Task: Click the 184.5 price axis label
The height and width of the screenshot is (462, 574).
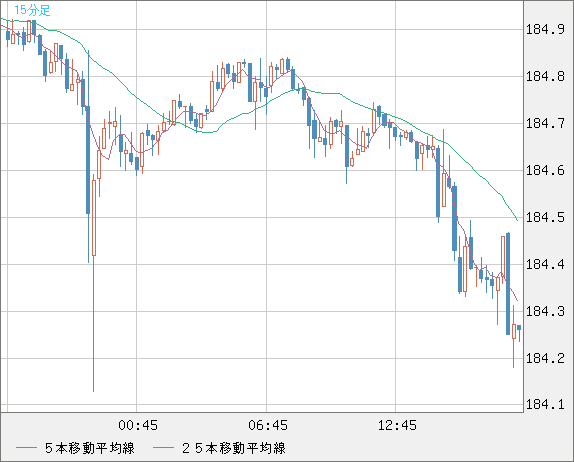Action: click(545, 217)
